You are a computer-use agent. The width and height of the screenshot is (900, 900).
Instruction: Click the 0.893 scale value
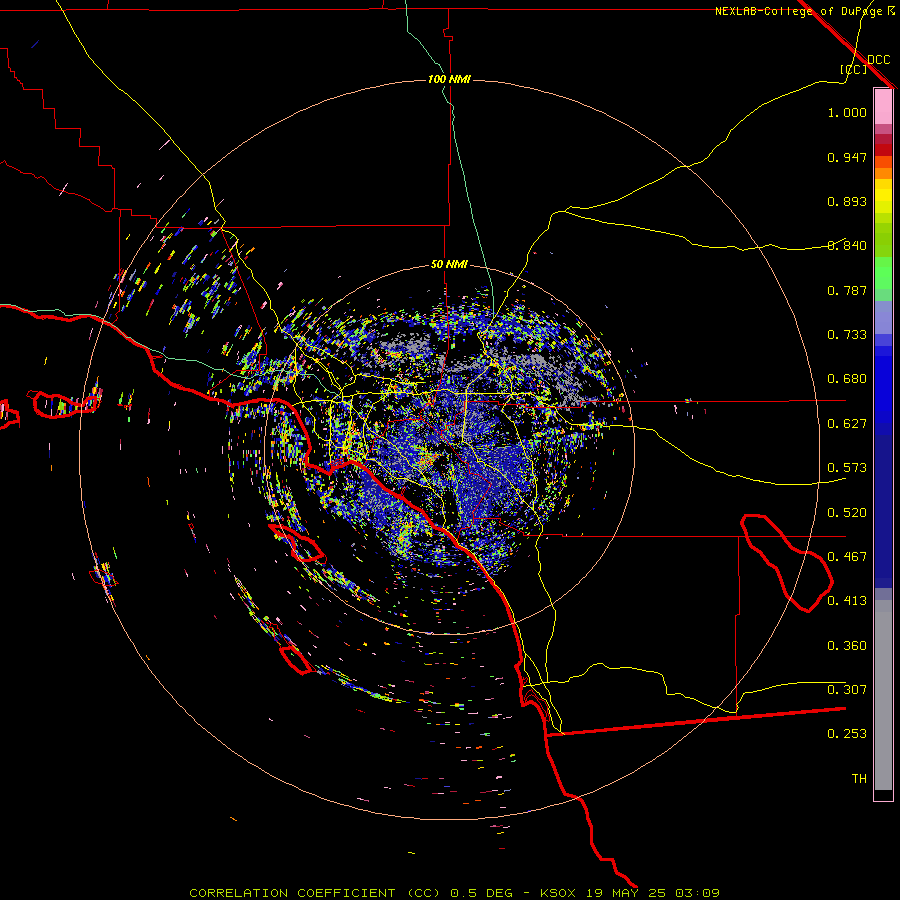847,201
